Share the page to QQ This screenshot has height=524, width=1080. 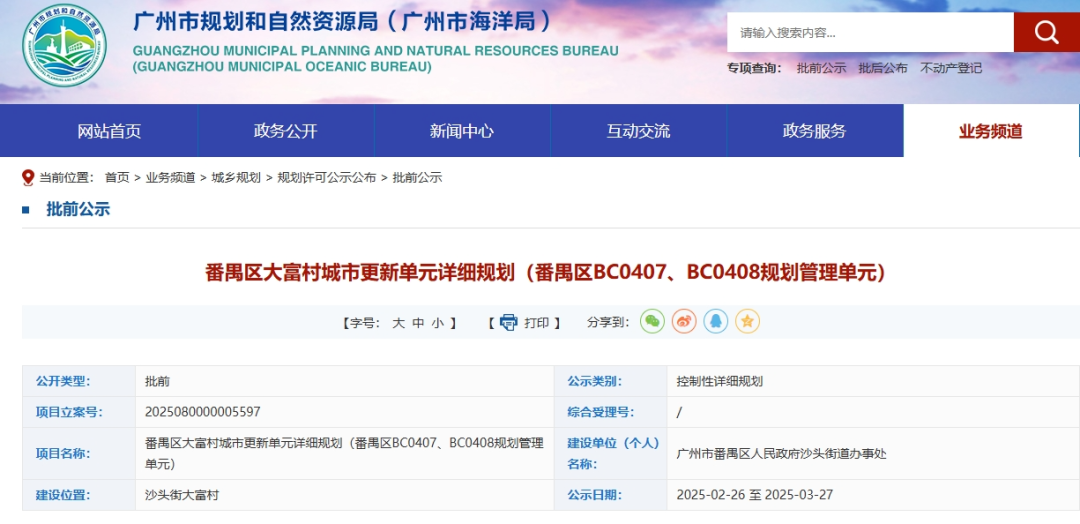click(716, 321)
